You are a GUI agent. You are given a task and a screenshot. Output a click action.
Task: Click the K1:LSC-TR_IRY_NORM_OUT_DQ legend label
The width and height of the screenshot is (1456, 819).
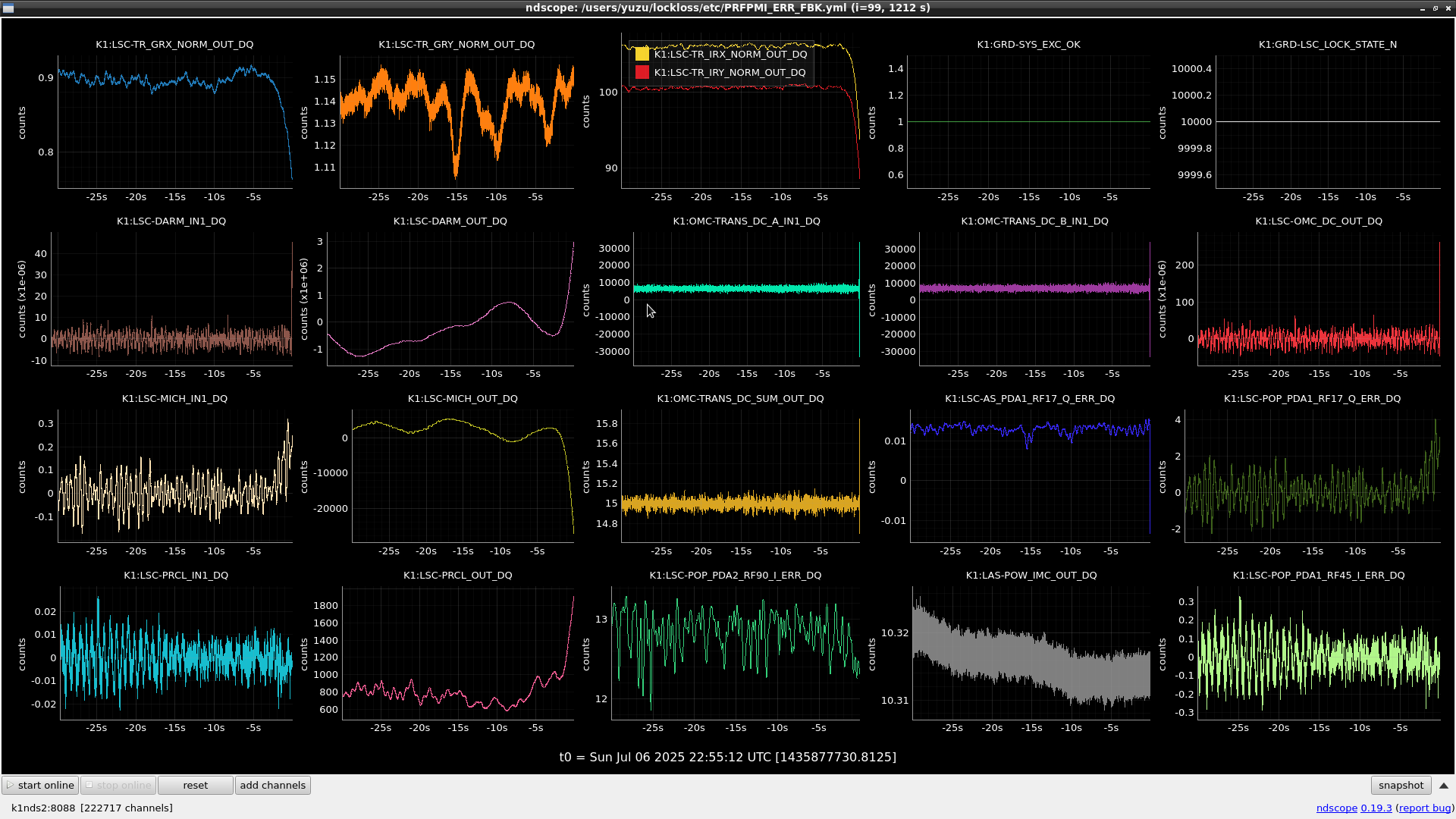(730, 73)
